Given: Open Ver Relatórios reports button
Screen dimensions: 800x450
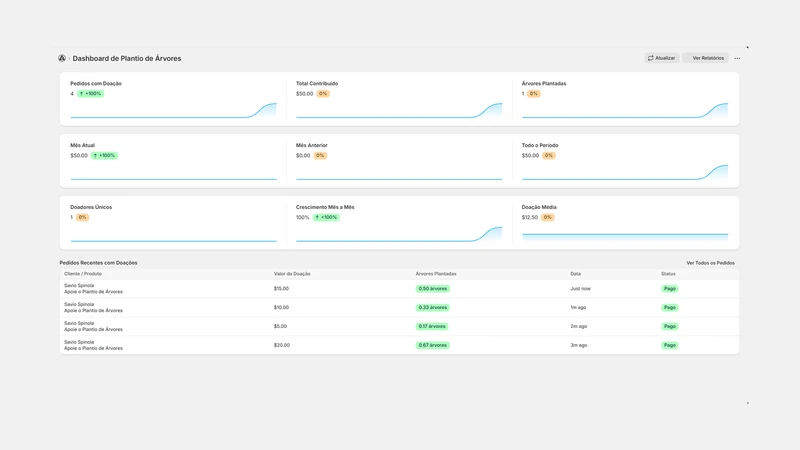Looking at the screenshot, I should point(706,58).
